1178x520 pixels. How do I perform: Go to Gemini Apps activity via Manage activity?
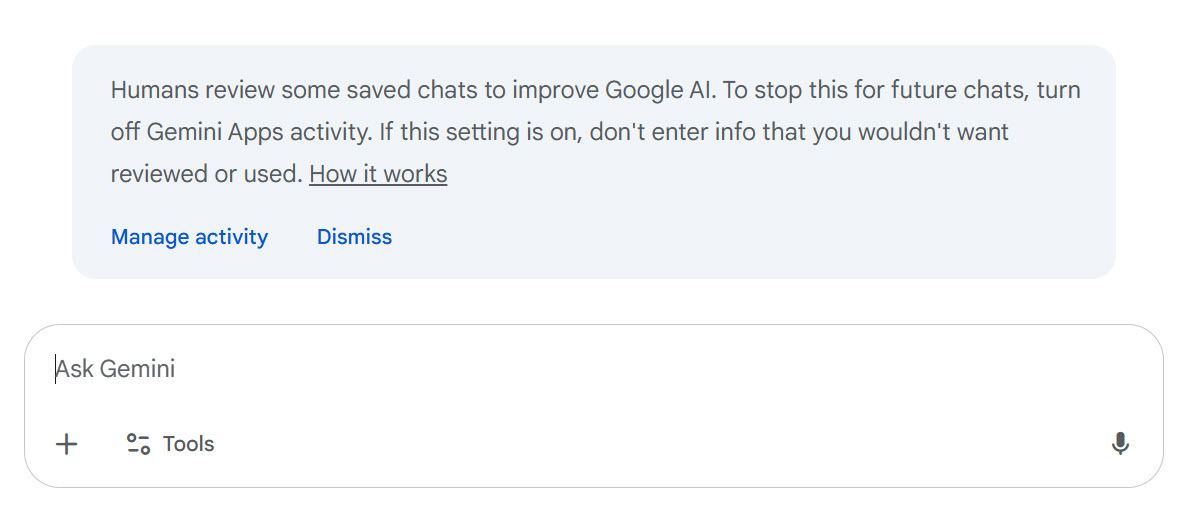189,237
